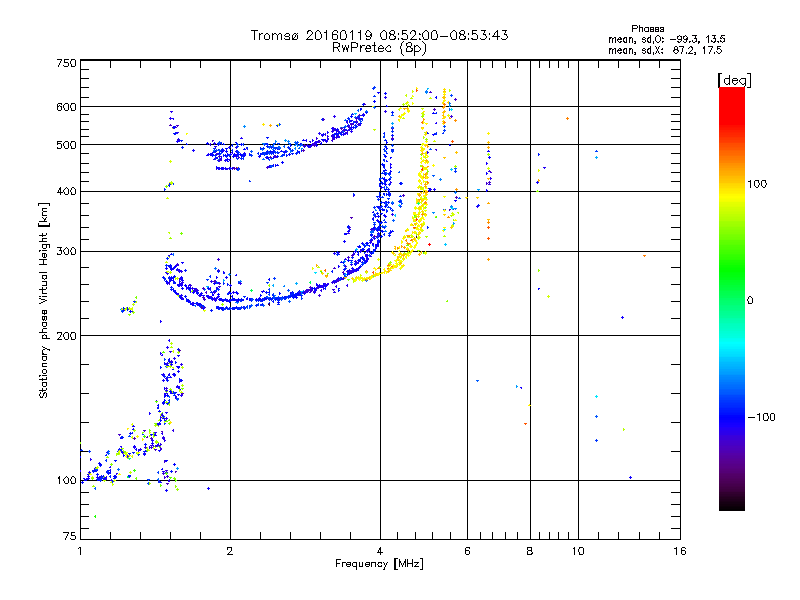
Task: Click the 'mean, sd,O: -99.3, 13.5' statistic
Action: [666, 39]
